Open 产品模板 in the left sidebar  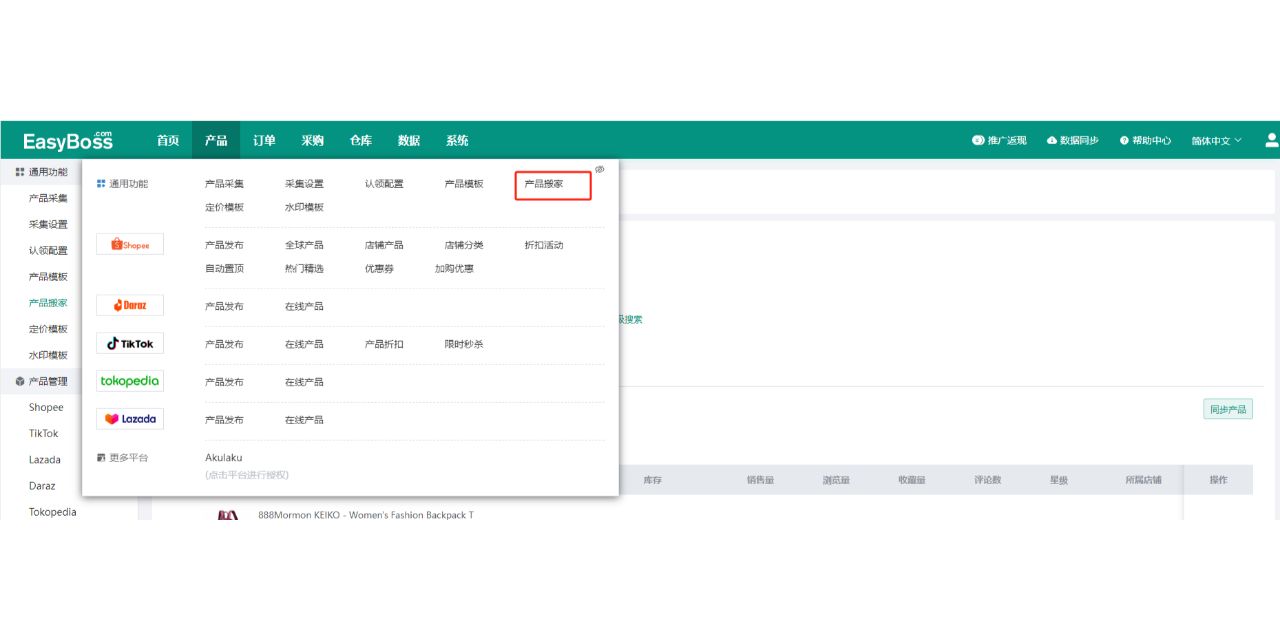[x=48, y=276]
